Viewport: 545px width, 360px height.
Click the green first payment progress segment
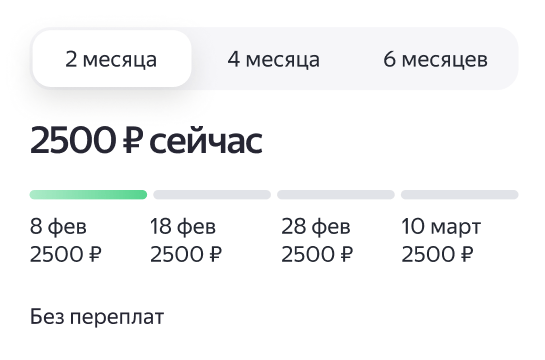click(x=88, y=195)
